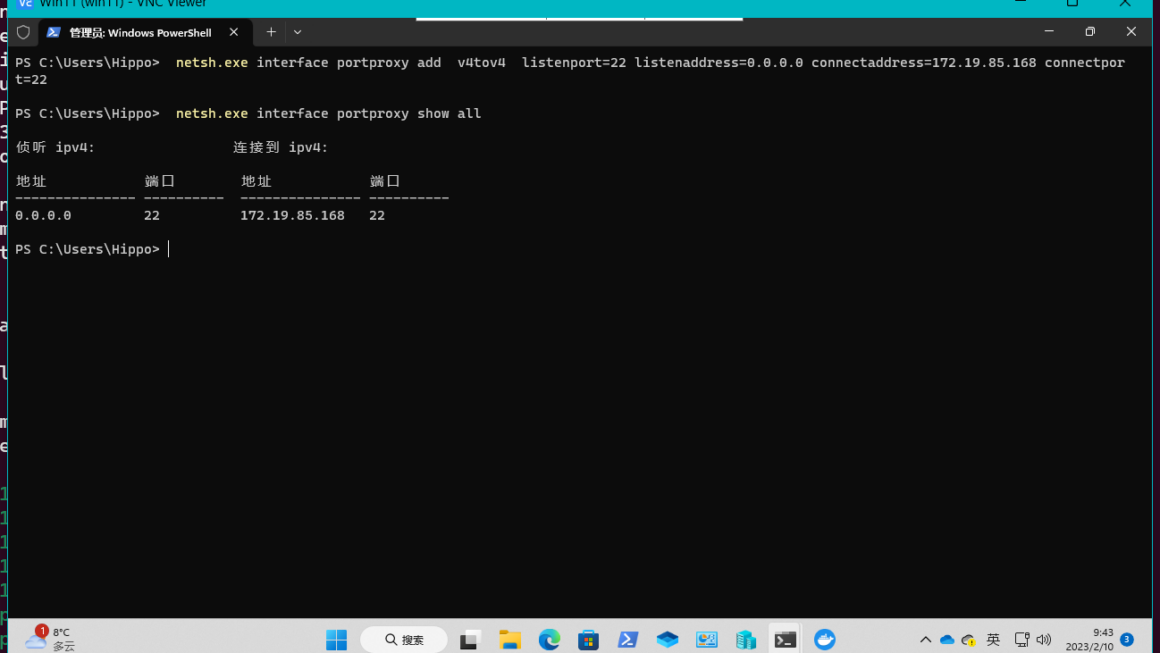Click the administrator shield icon
1160x653 pixels.
click(23, 32)
